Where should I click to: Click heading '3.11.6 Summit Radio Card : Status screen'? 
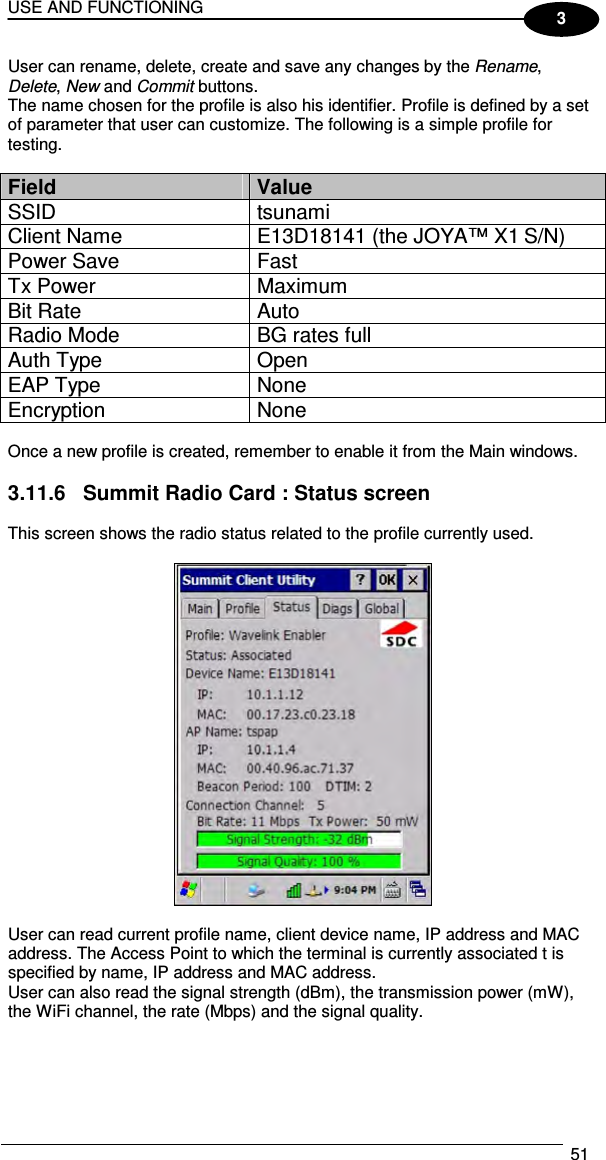tap(218, 493)
